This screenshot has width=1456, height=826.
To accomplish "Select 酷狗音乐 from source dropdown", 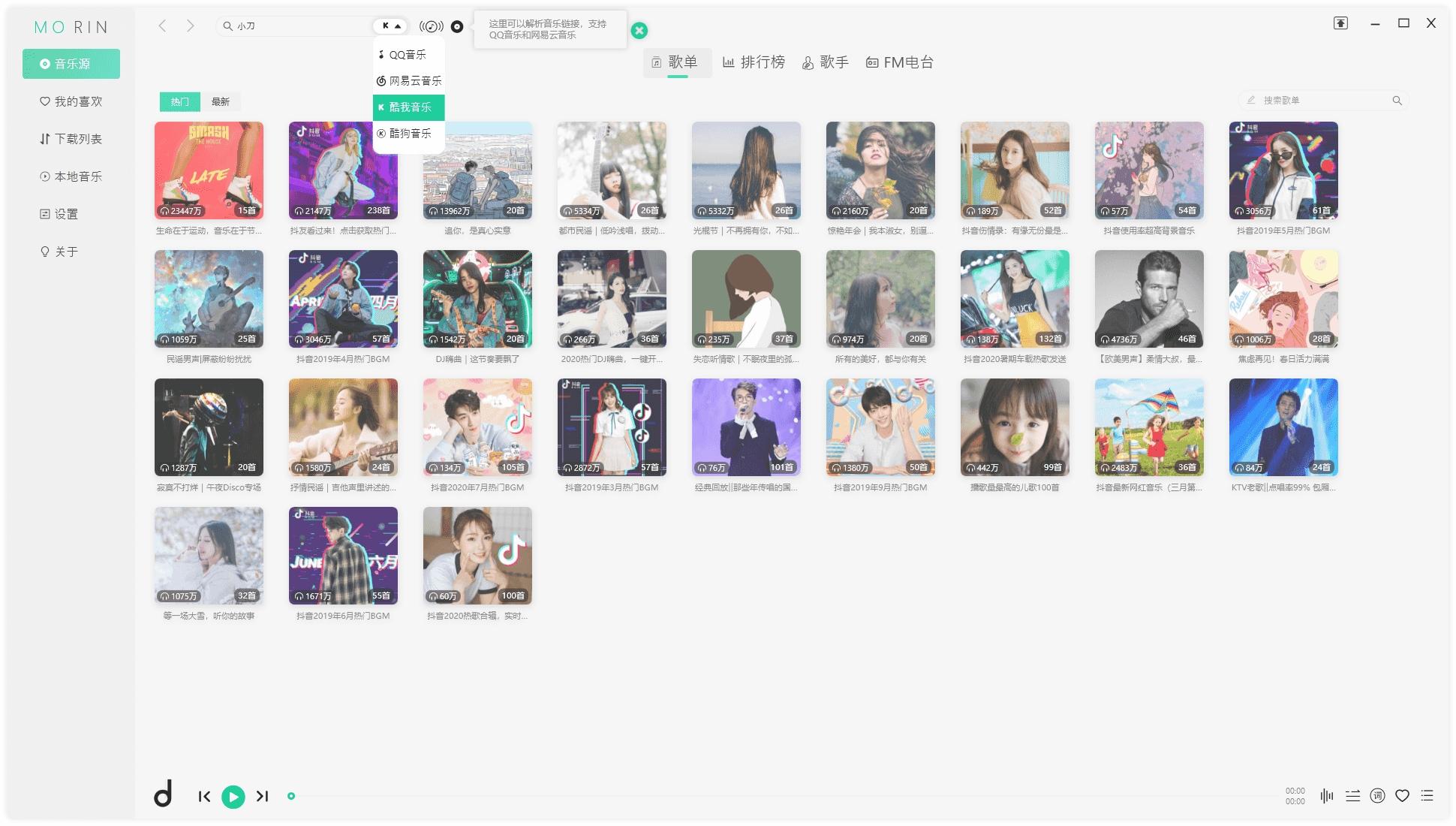I will coord(408,134).
